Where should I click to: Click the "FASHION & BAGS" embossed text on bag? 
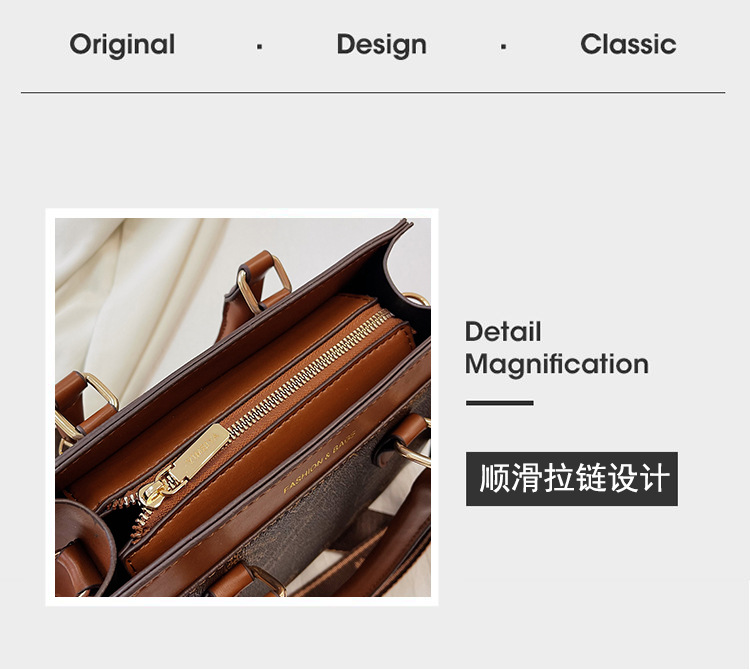(x=320, y=462)
